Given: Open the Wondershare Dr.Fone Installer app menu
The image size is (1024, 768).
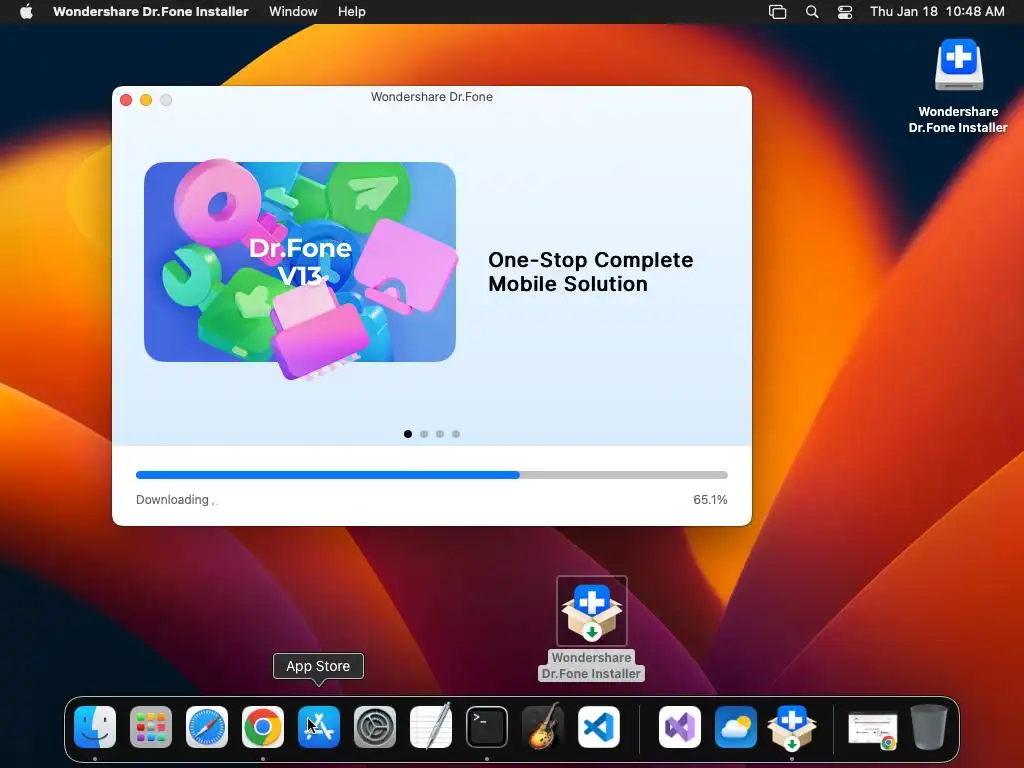Looking at the screenshot, I should 151,11.
